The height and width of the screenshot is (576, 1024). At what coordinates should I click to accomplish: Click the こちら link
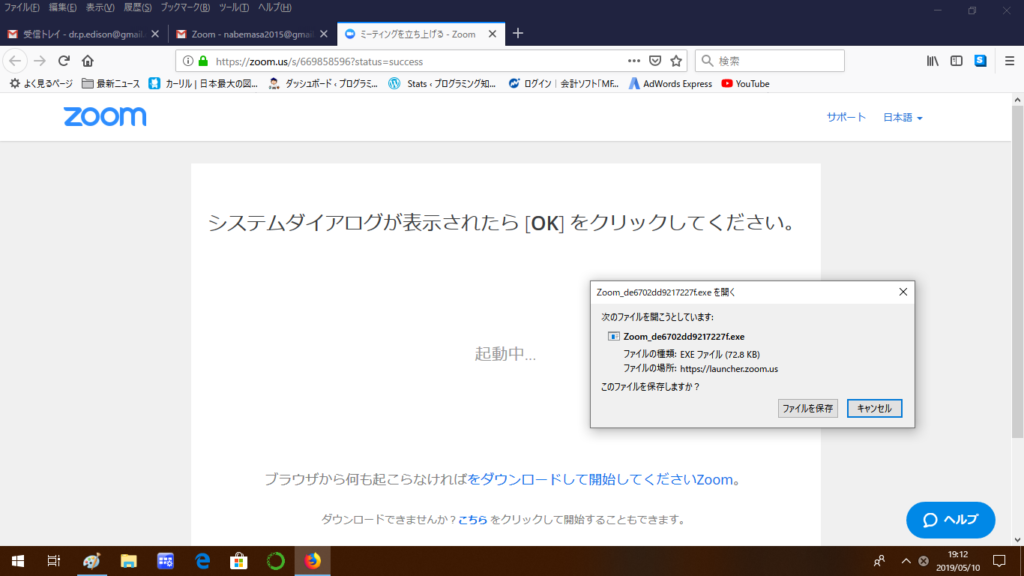tap(473, 520)
